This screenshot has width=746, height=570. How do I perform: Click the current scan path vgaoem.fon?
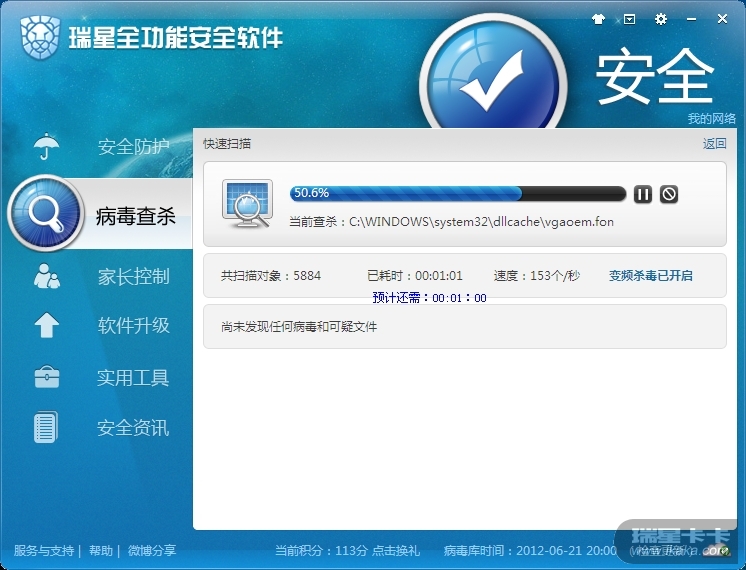tap(451, 222)
